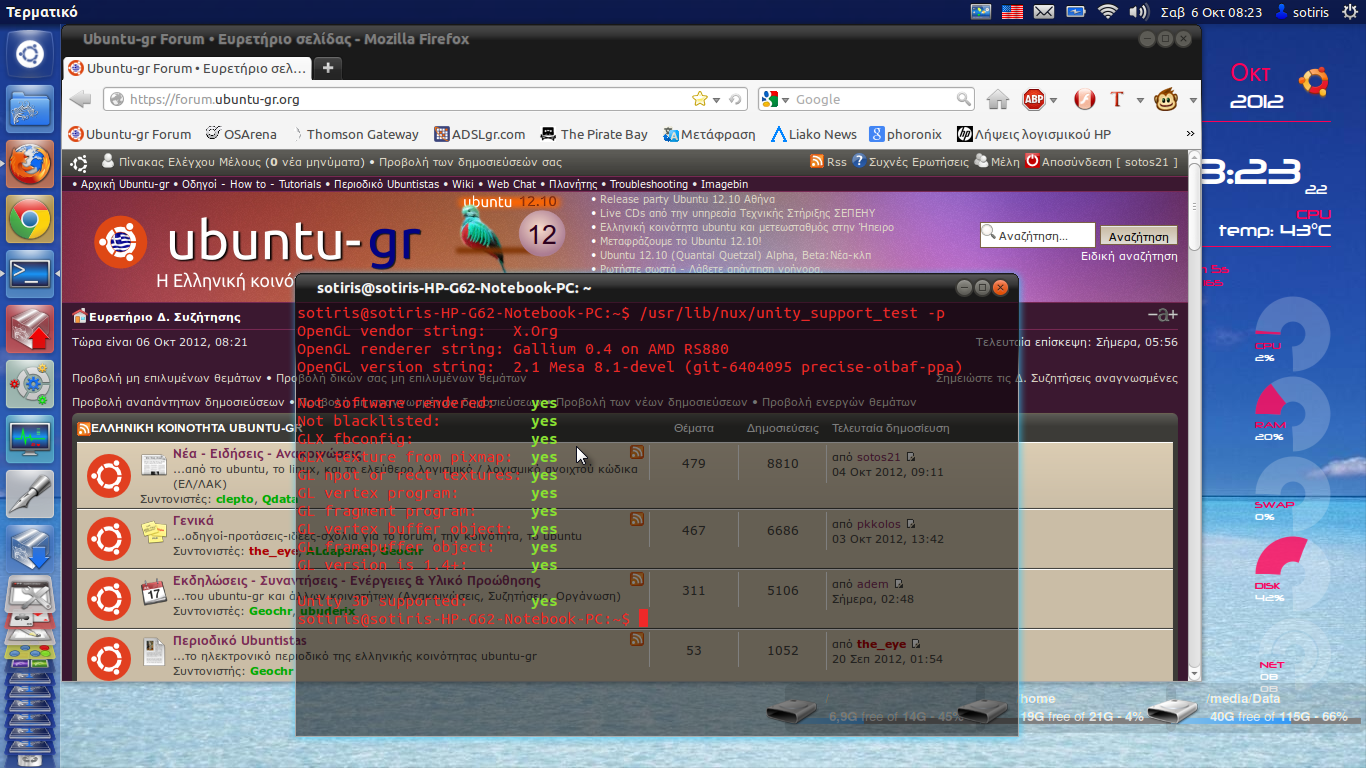This screenshot has width=1366, height=768.
Task: Open the Ubuntu Dash home launcher
Action: point(29,52)
